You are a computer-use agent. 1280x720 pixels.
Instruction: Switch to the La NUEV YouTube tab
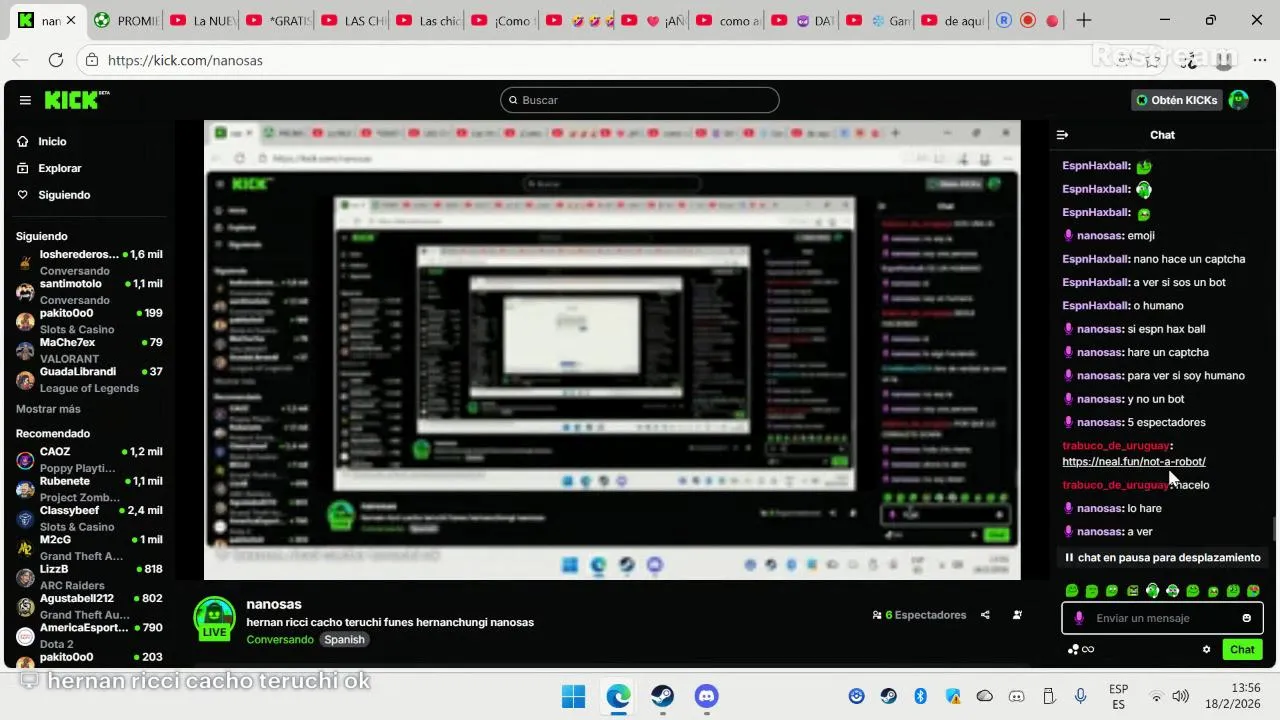pos(201,20)
